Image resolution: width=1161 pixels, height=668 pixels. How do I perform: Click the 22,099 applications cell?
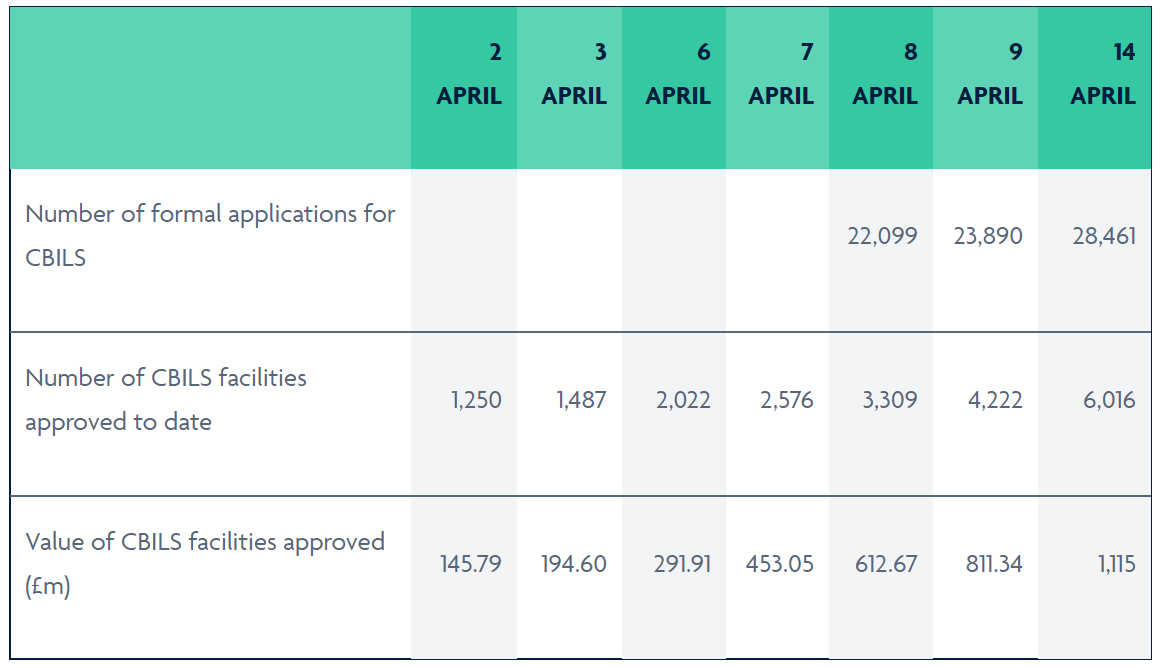coord(882,237)
